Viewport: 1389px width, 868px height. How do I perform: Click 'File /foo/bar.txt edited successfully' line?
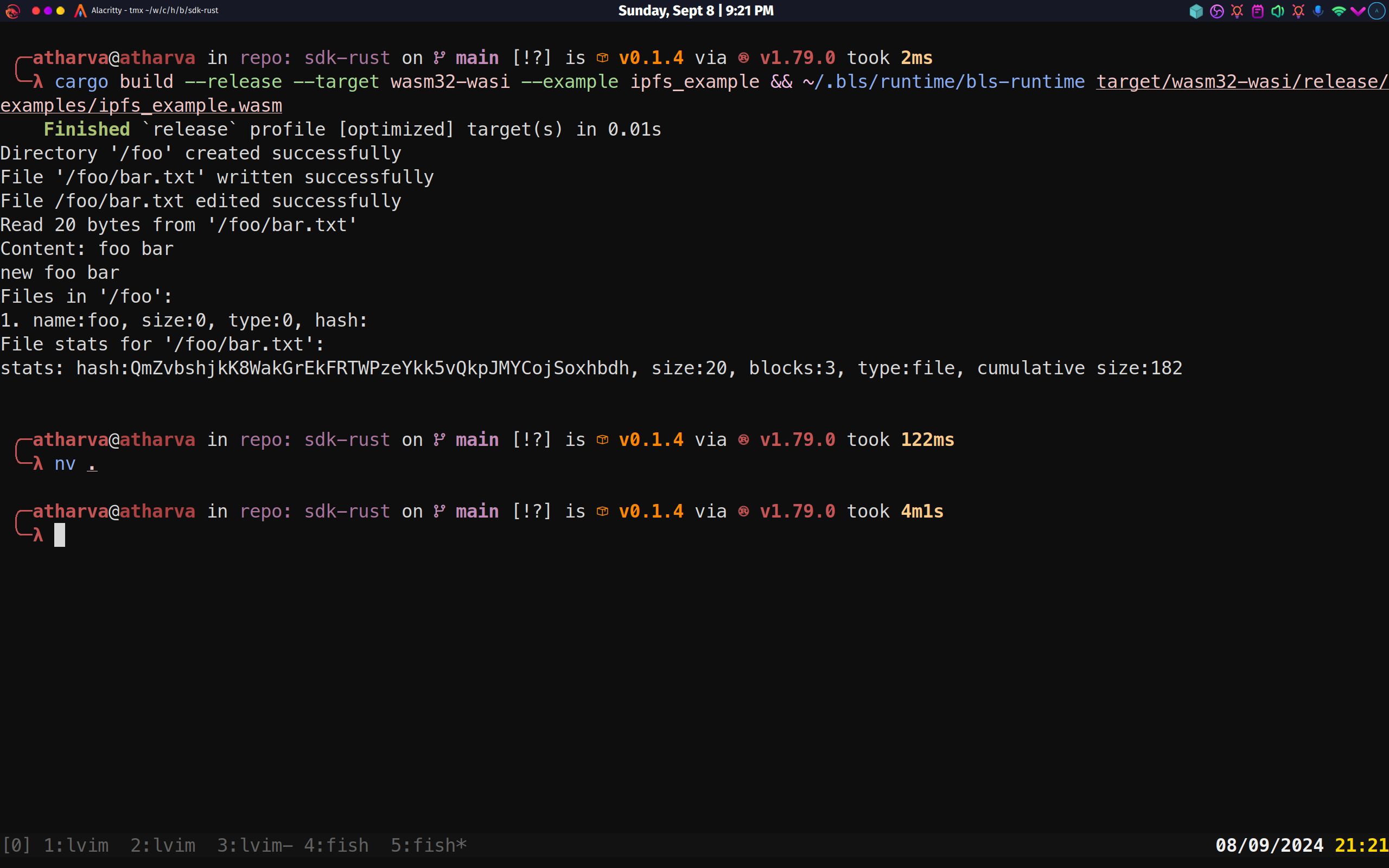[201, 201]
